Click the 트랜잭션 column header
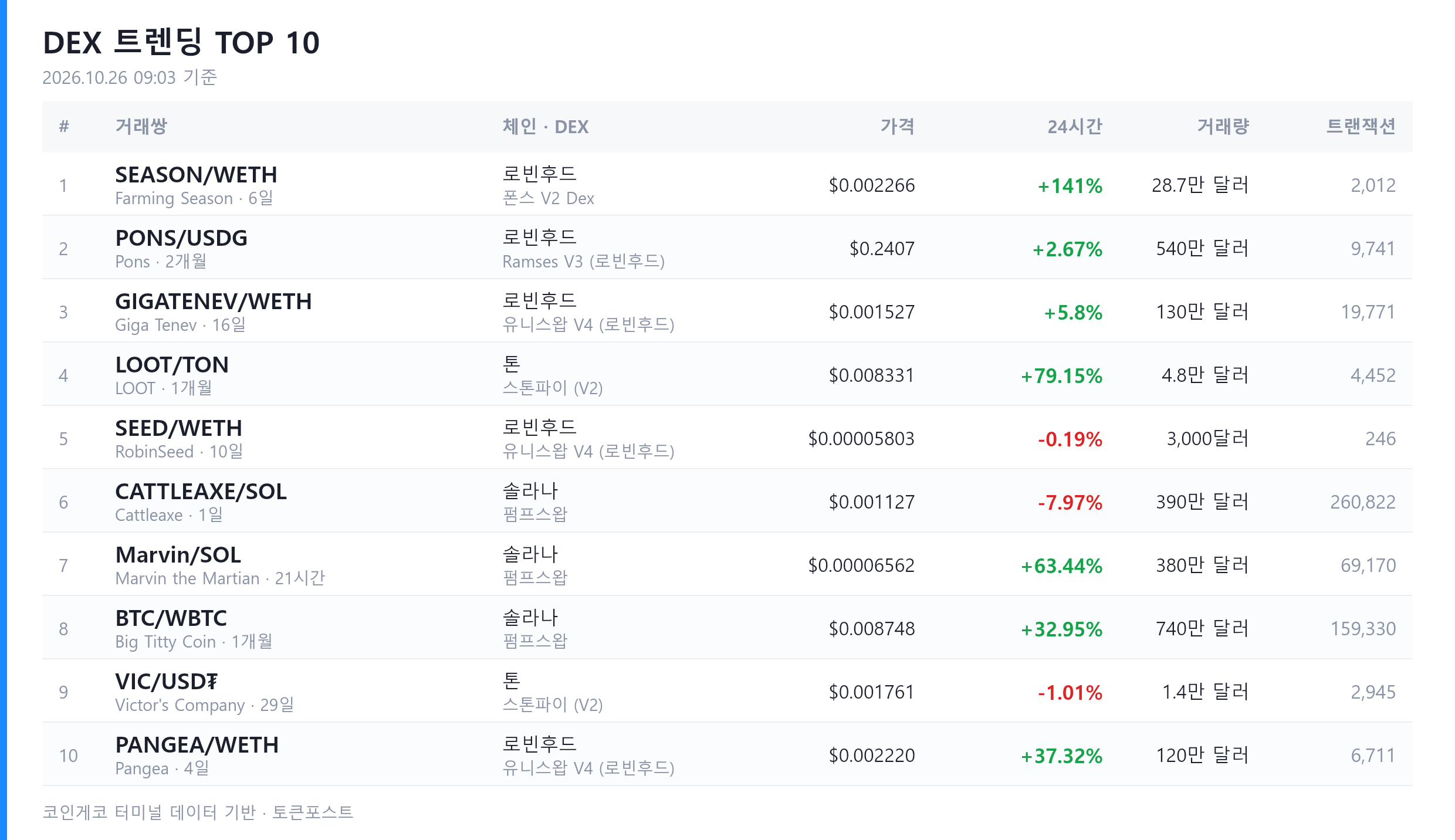1455x840 pixels. [x=1361, y=126]
